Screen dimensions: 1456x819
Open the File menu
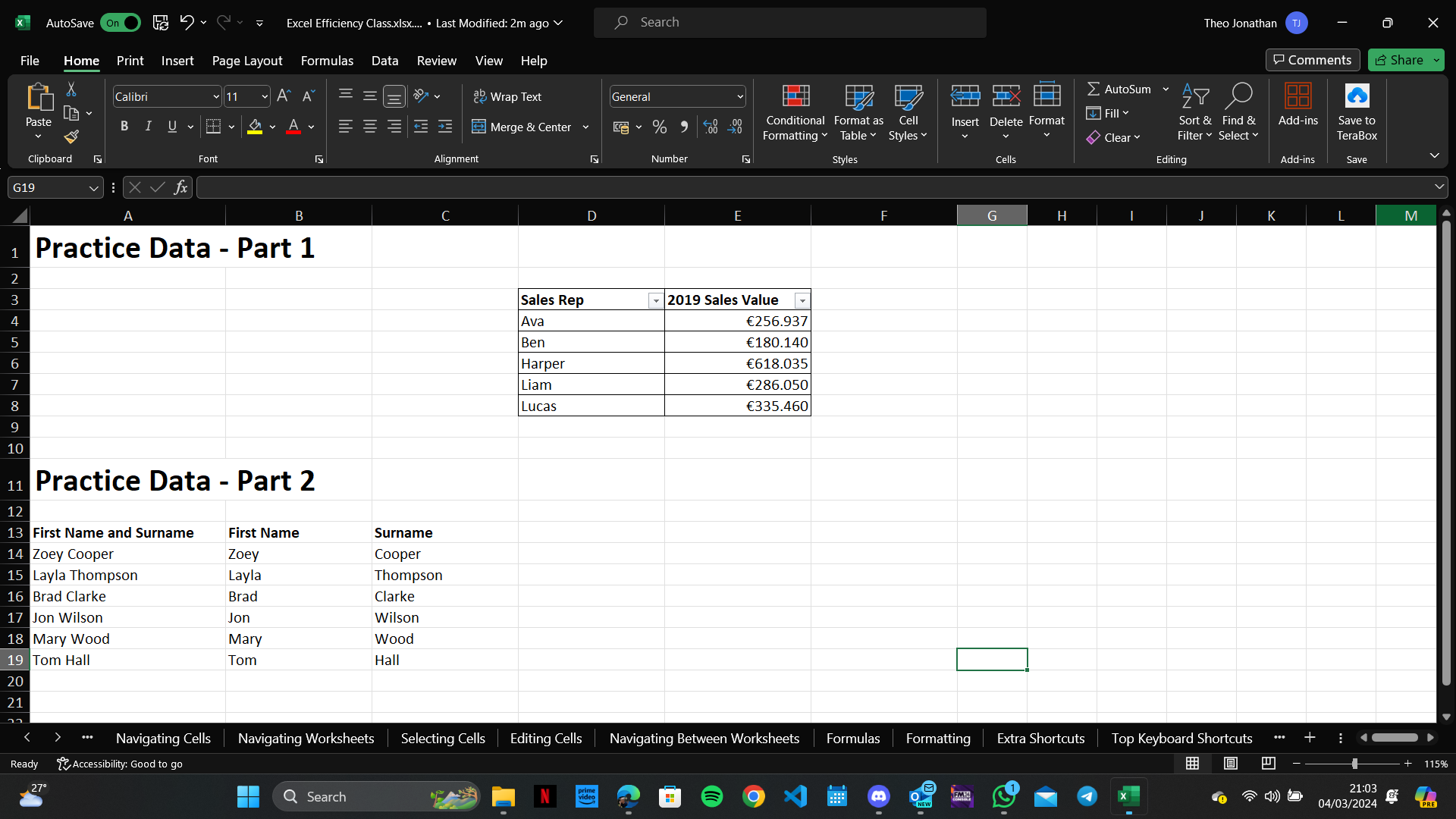[30, 61]
